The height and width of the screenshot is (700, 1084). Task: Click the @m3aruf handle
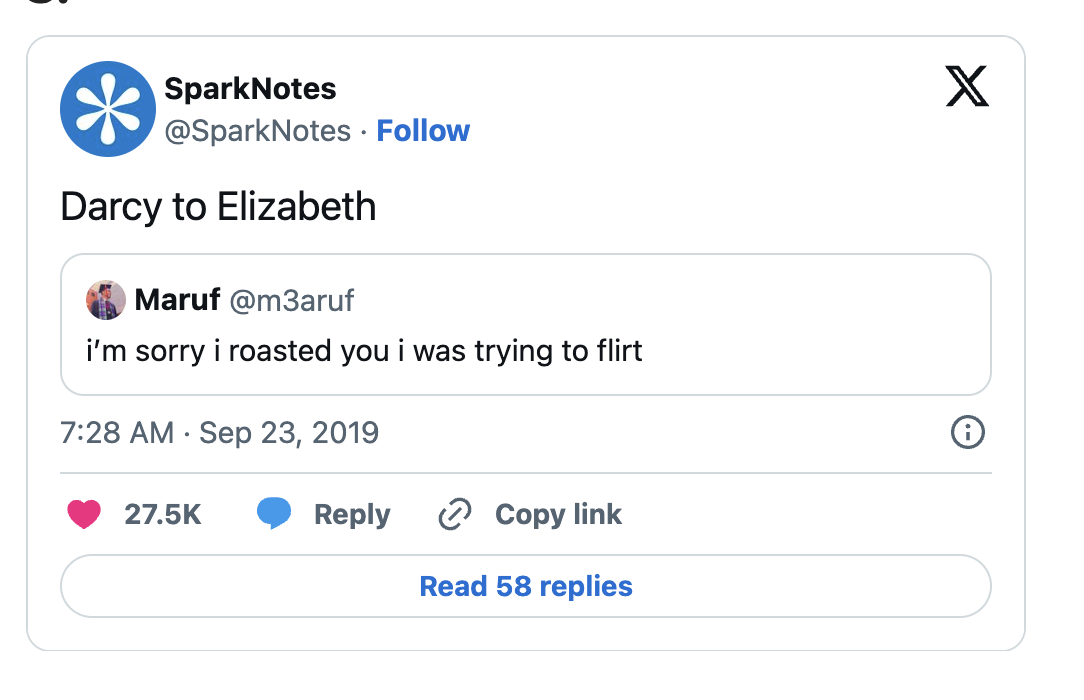pyautogui.click(x=292, y=300)
